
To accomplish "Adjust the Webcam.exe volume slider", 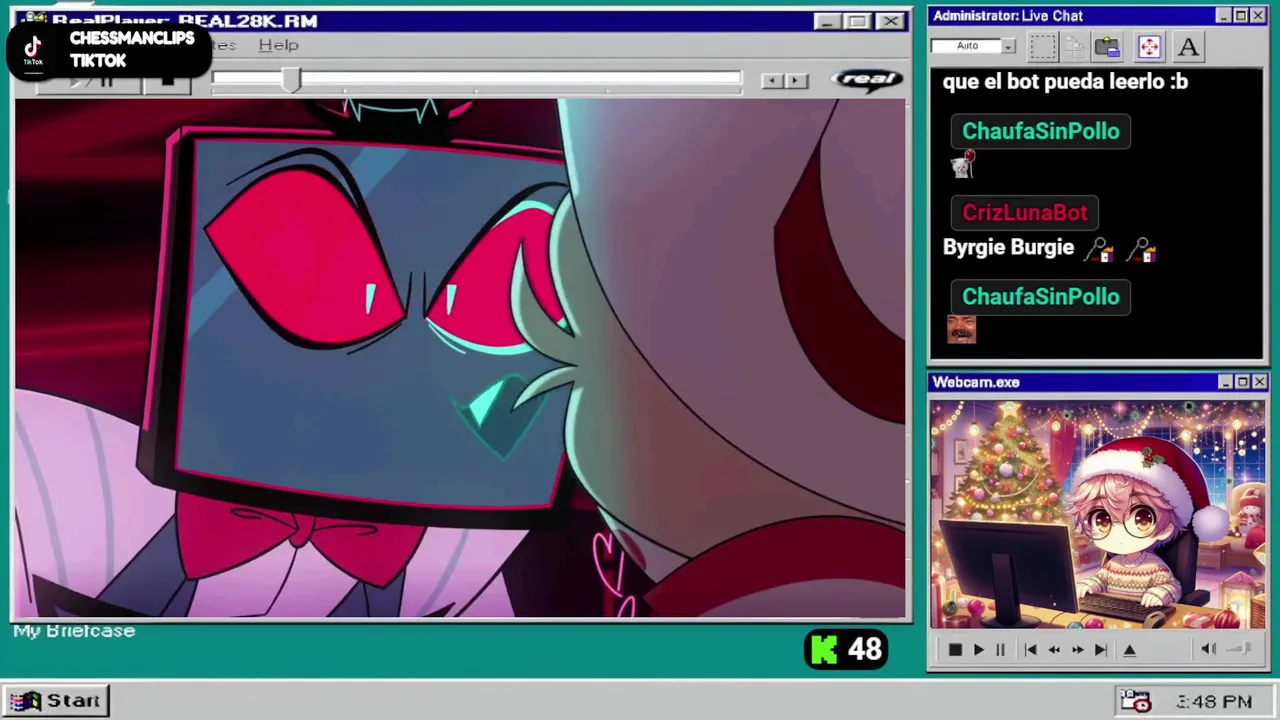I will click(1239, 650).
